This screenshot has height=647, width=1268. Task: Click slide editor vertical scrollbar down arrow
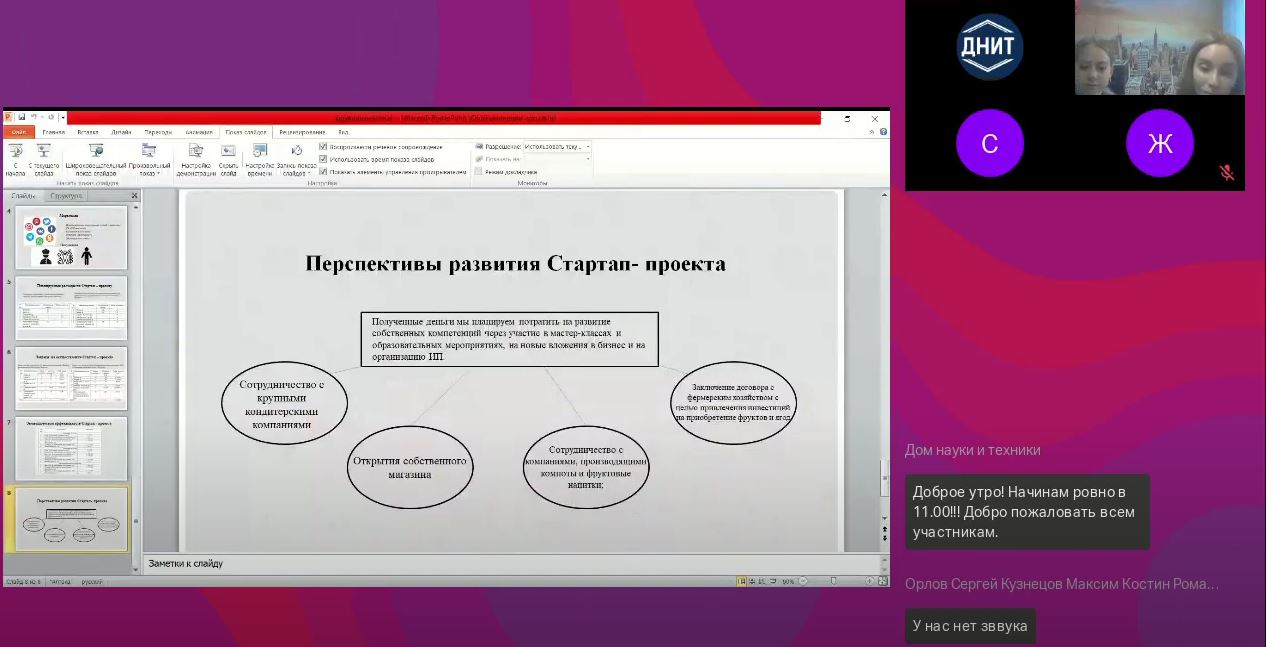[x=885, y=519]
